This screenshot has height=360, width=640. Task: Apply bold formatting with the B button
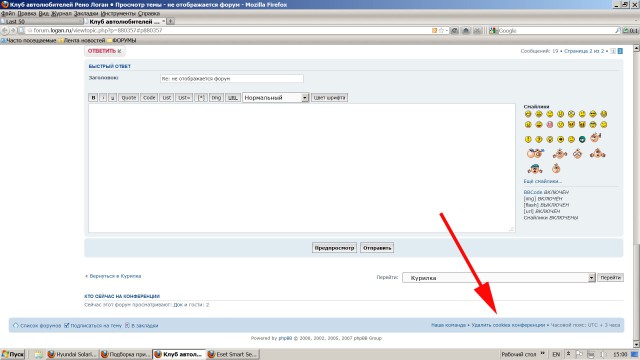point(93,98)
